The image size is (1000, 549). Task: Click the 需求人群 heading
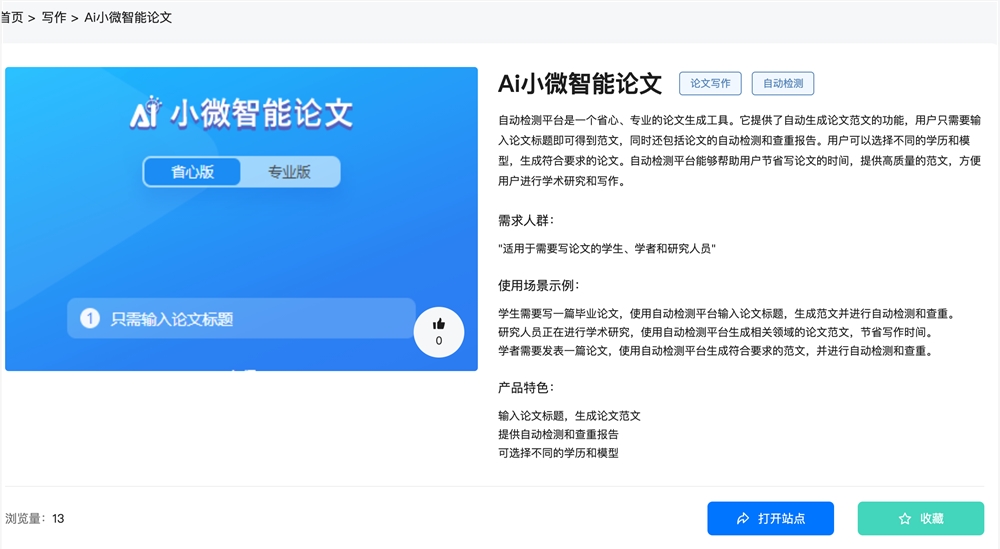pos(526,221)
